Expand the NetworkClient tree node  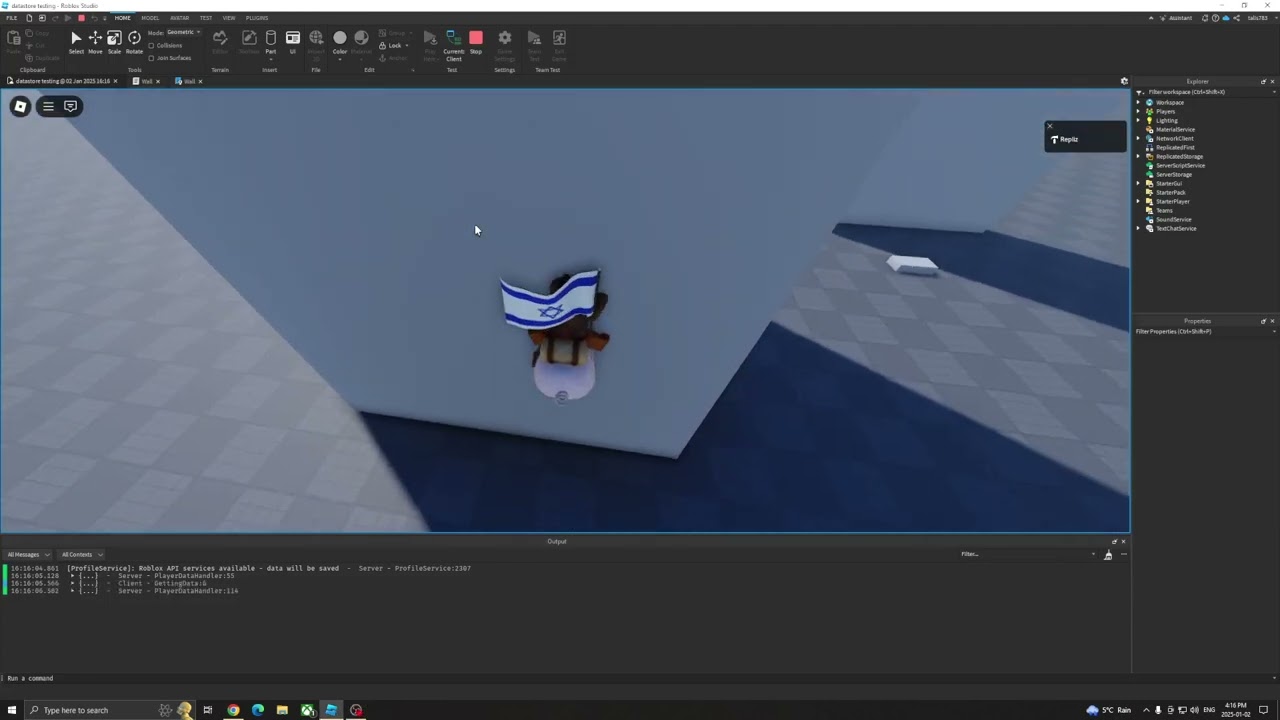coord(1138,138)
